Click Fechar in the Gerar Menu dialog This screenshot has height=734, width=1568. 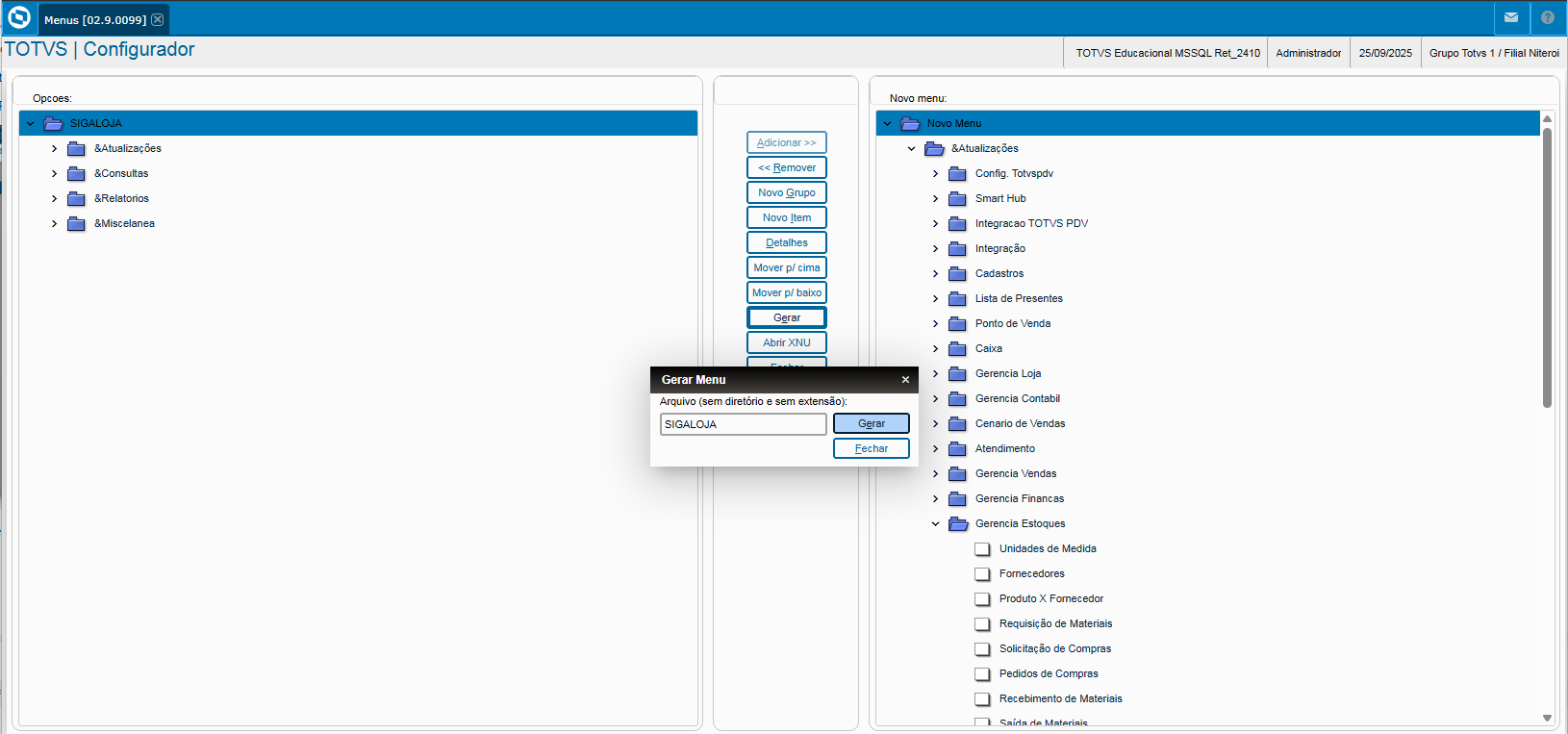click(872, 448)
